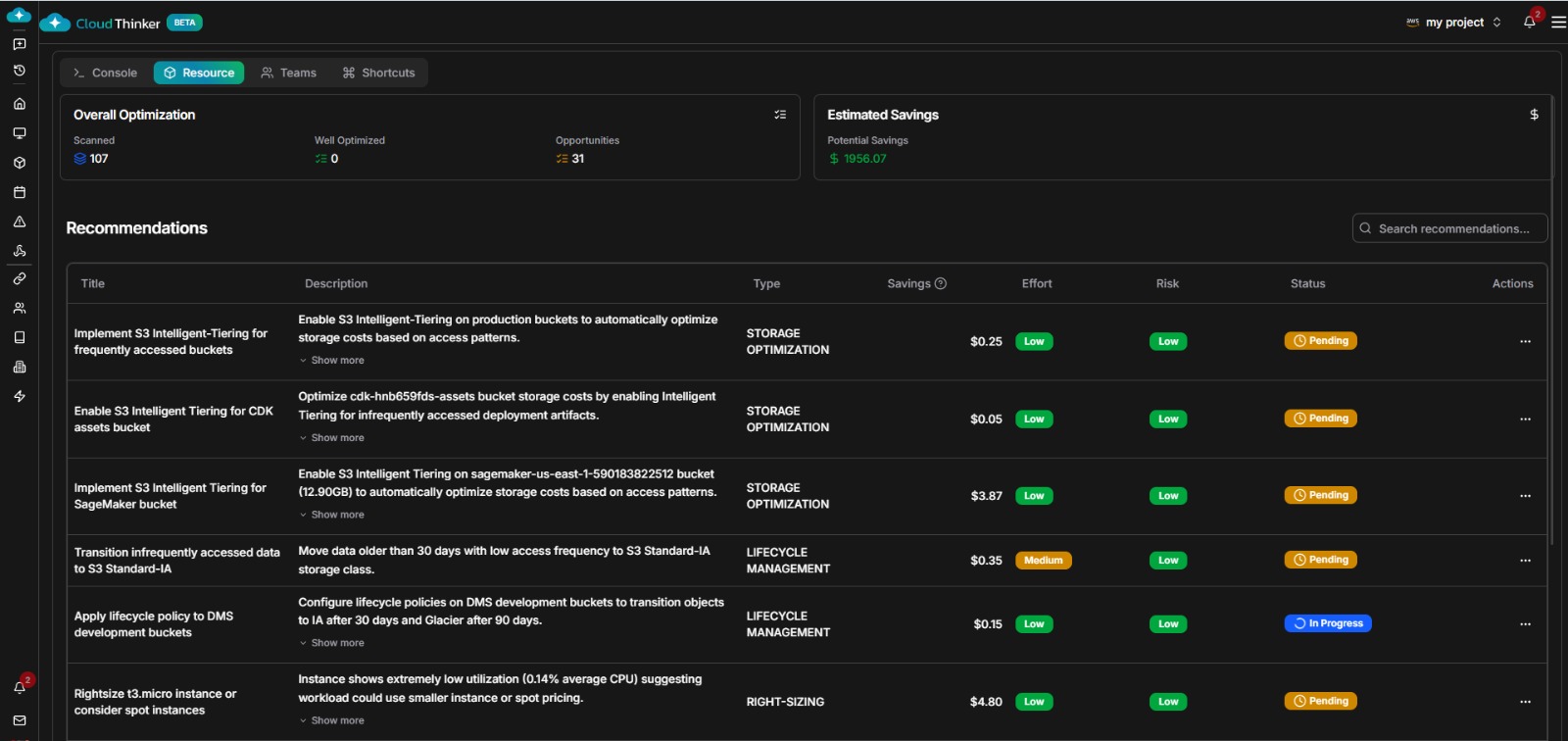Go to Home via sidebar icon
This screenshot has width=1568, height=741.
[19, 104]
